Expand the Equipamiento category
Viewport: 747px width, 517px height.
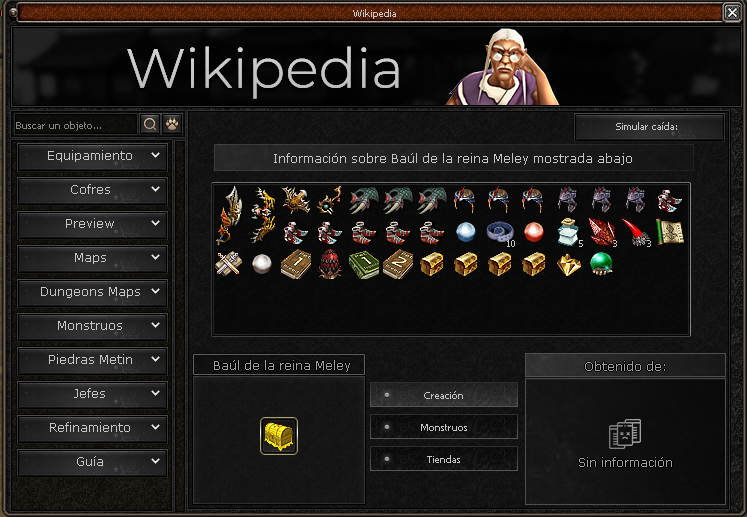point(92,156)
